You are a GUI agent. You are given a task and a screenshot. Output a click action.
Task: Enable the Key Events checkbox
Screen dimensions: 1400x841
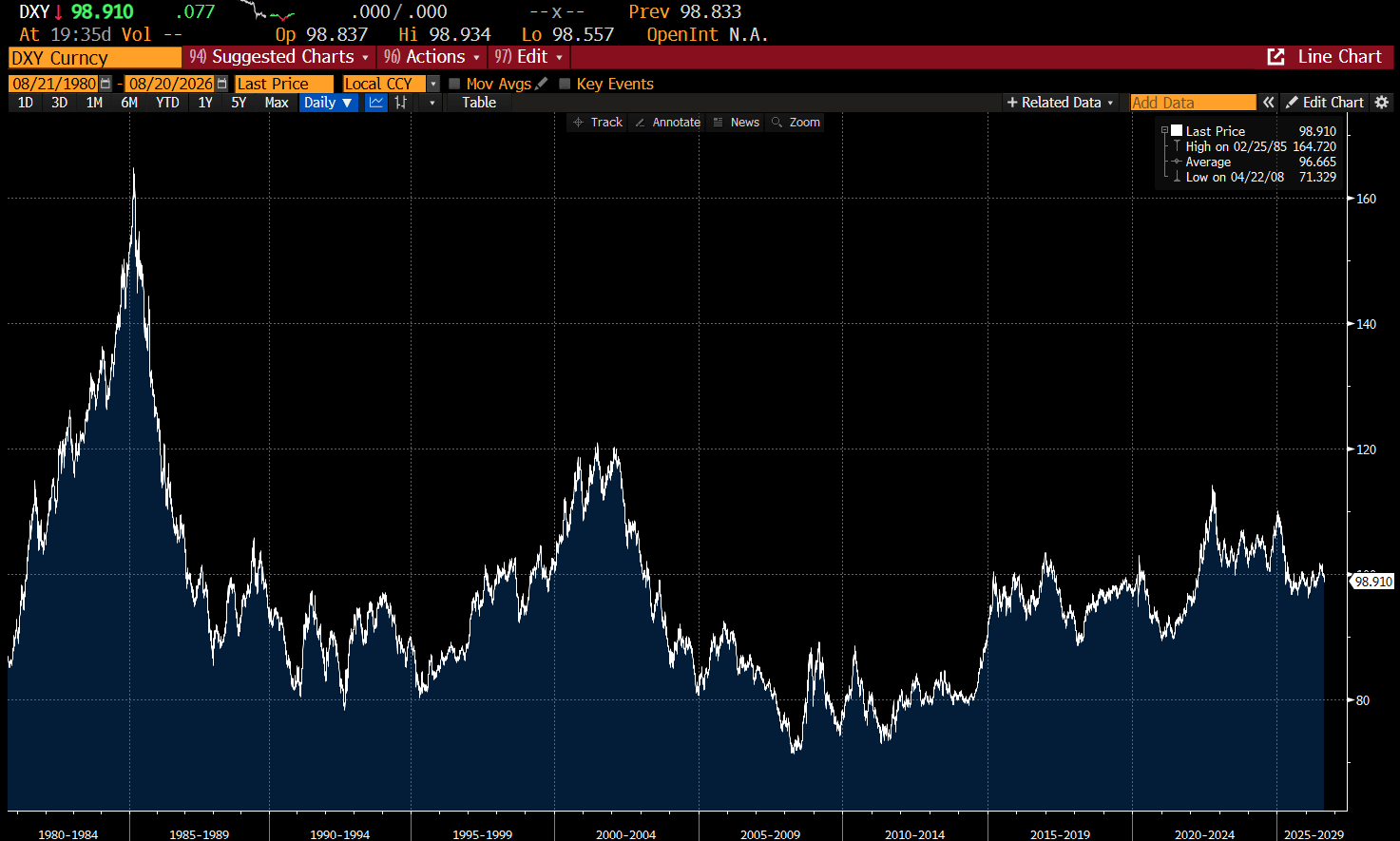(x=565, y=84)
